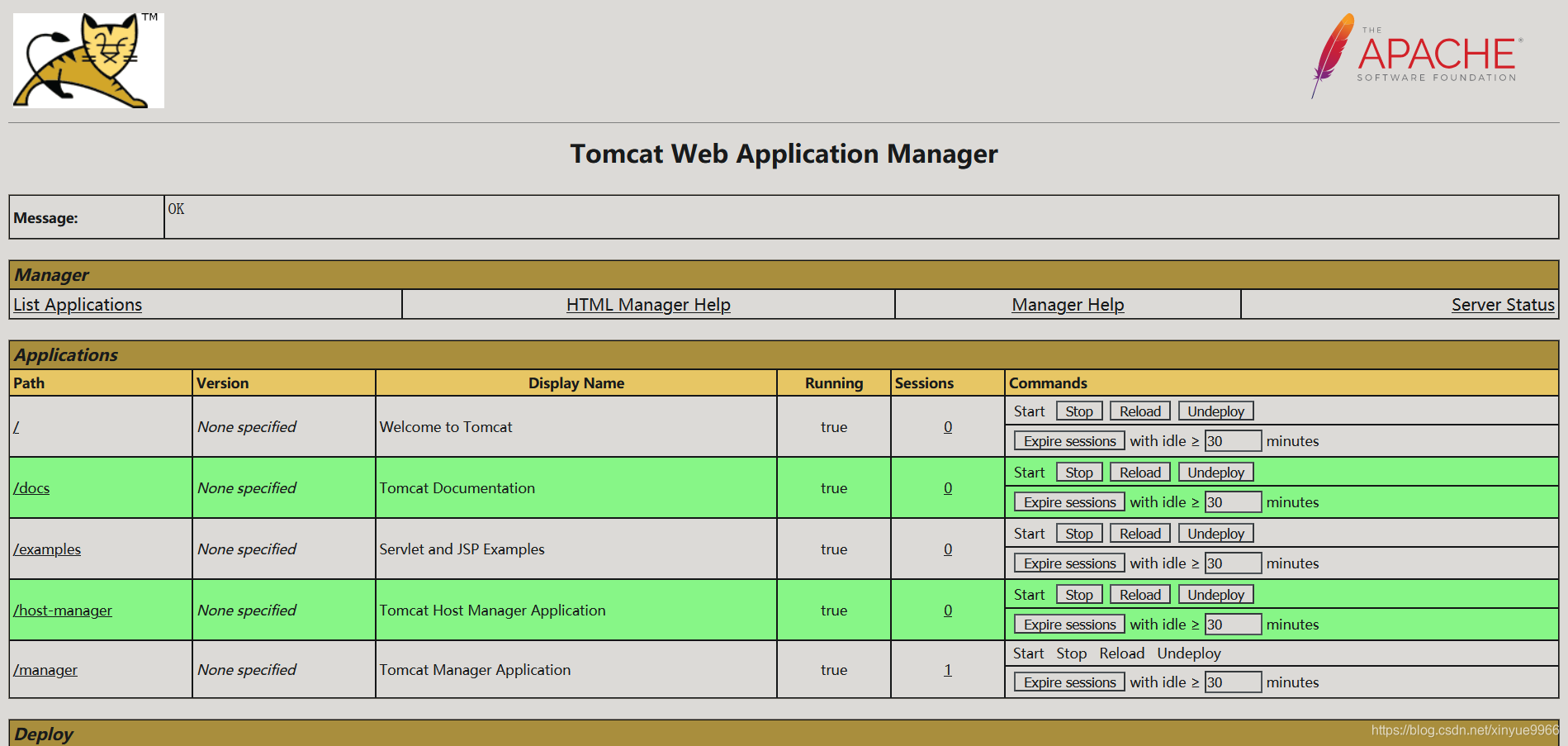Viewport: 1568px width, 746px height.
Task: Click idle minutes field for root app
Action: coord(1233,441)
